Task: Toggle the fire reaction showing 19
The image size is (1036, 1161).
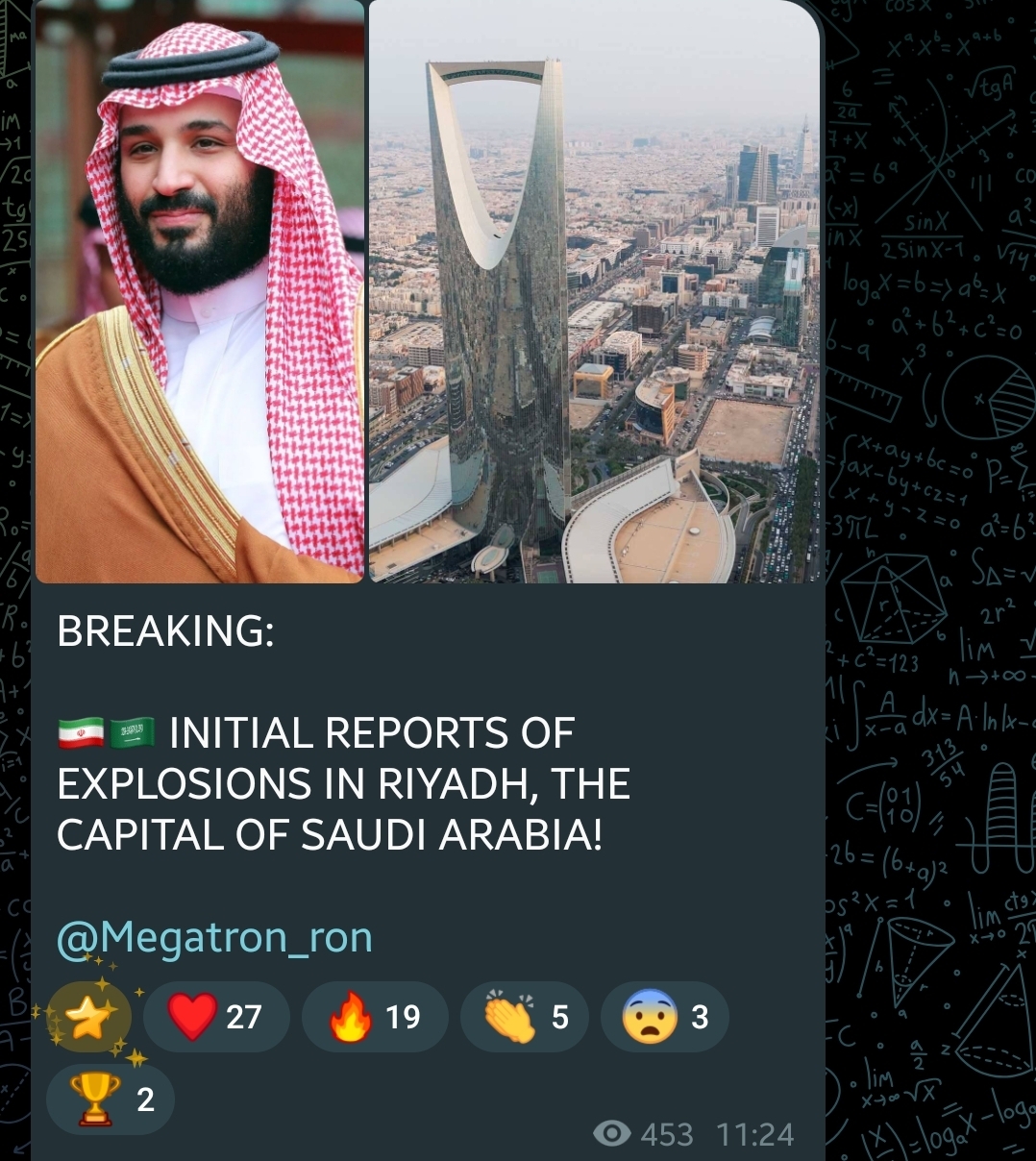Action: tap(375, 1017)
